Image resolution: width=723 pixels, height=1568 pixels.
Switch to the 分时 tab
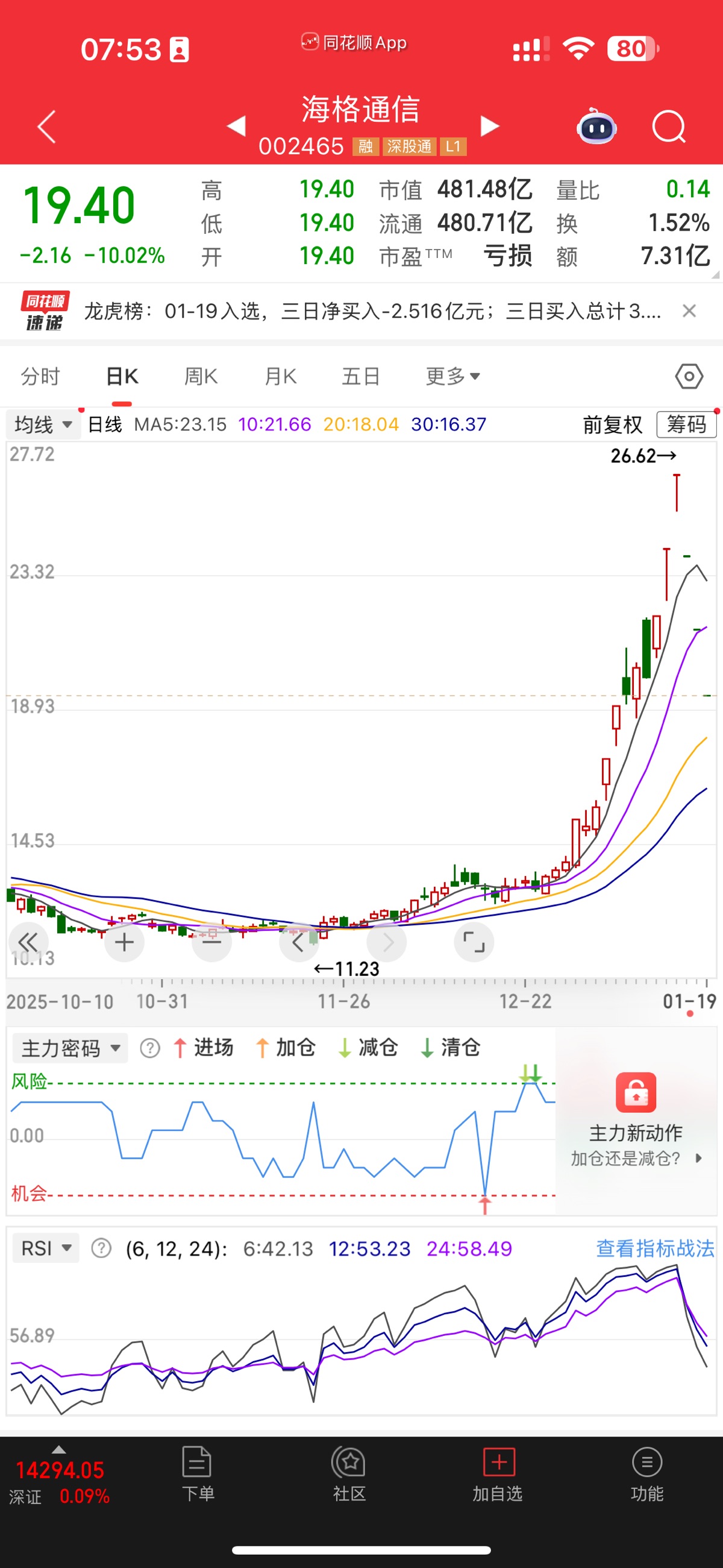coord(40,376)
